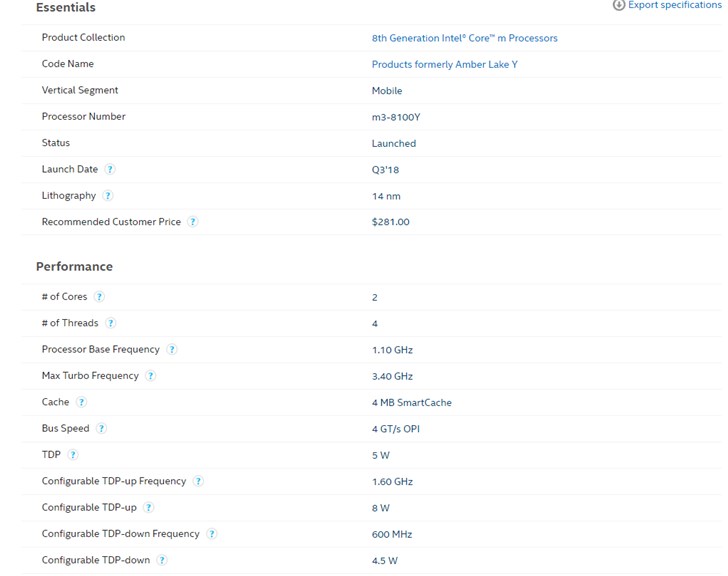Show help for Configurable TDP-down Frequency
Screen dimensions: 728x576
tap(212, 534)
